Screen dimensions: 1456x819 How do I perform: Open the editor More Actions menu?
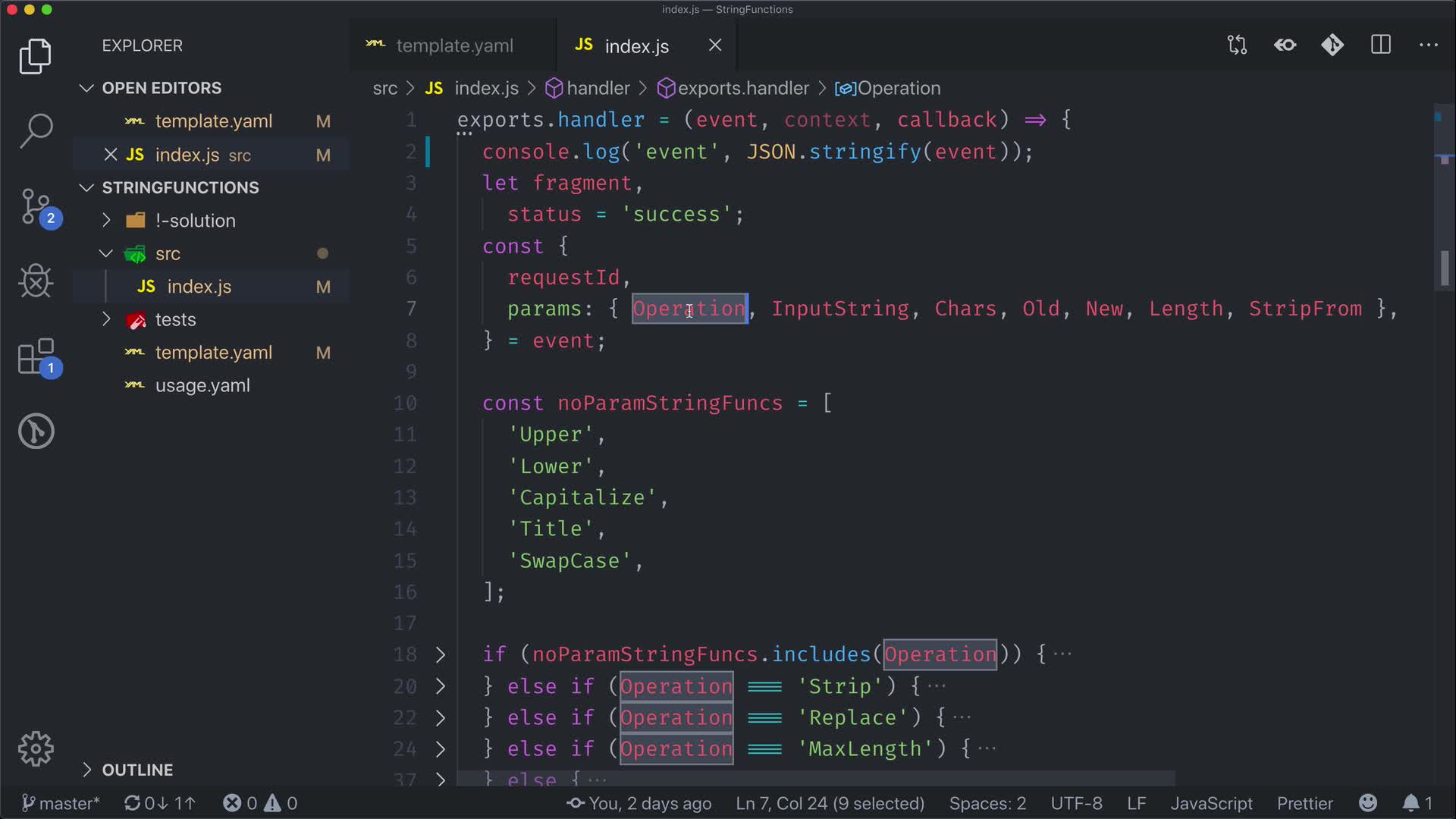click(1429, 45)
